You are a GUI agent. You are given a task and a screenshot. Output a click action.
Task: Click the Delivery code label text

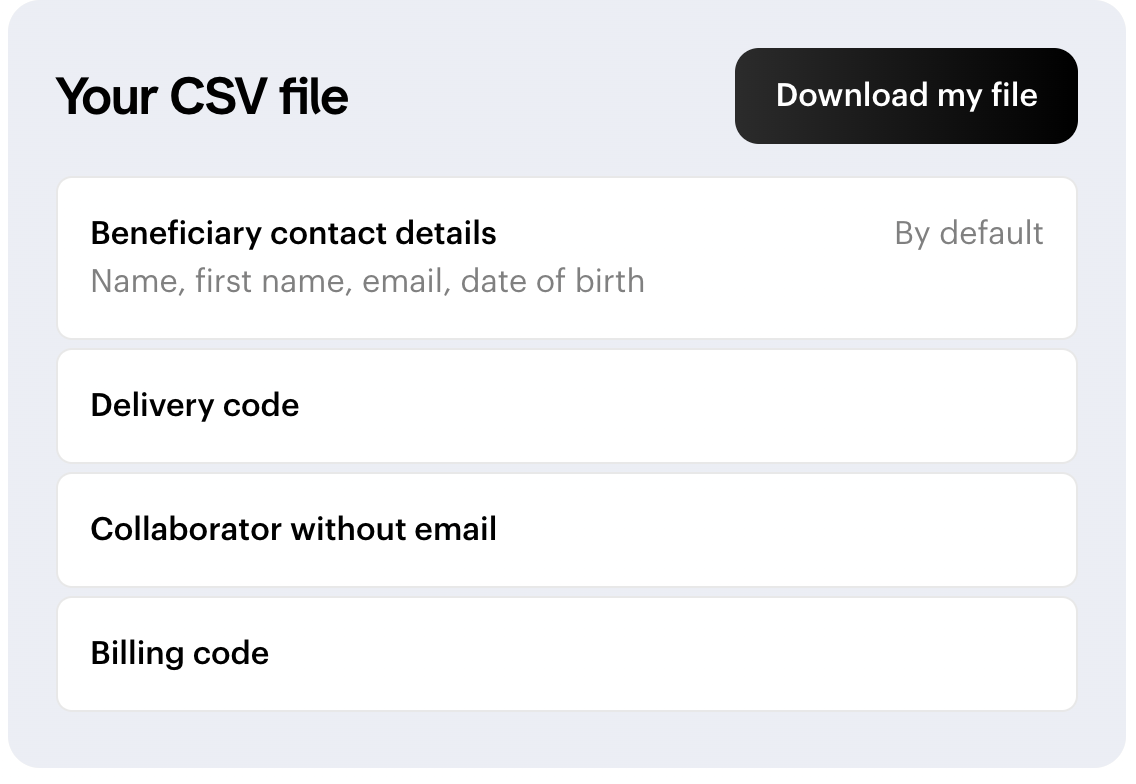(195, 405)
